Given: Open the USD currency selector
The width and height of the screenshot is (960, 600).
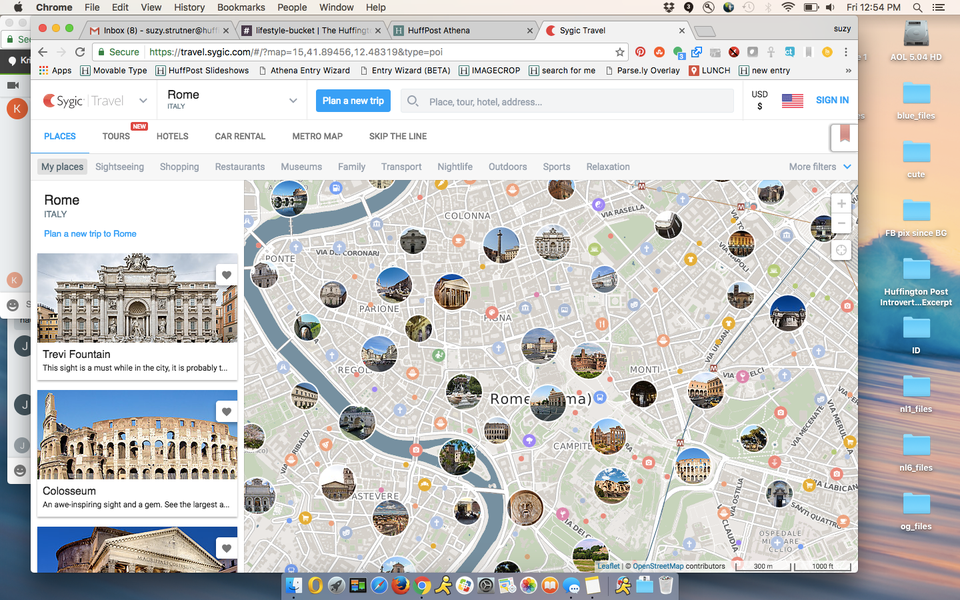Looking at the screenshot, I should point(759,100).
